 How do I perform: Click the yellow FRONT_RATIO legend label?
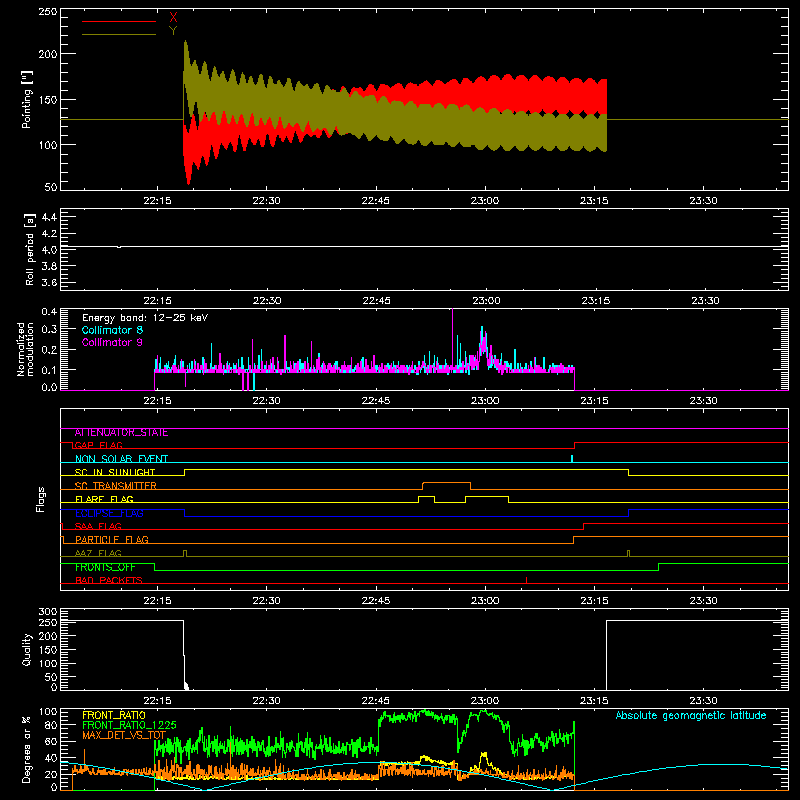114,715
